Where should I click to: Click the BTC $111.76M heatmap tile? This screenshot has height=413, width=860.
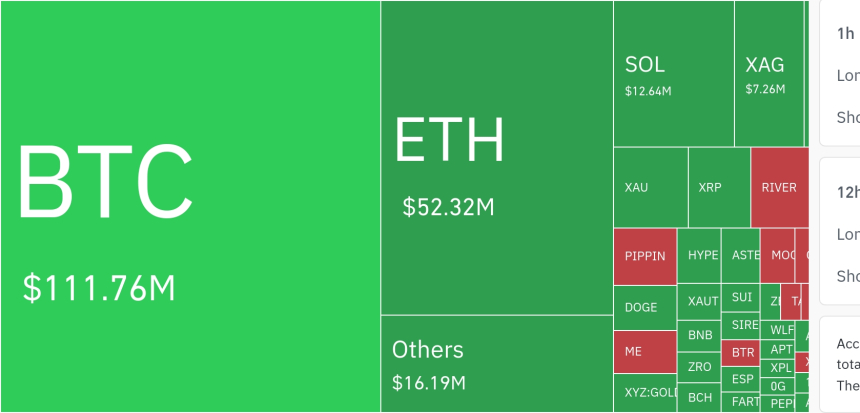(x=190, y=206)
